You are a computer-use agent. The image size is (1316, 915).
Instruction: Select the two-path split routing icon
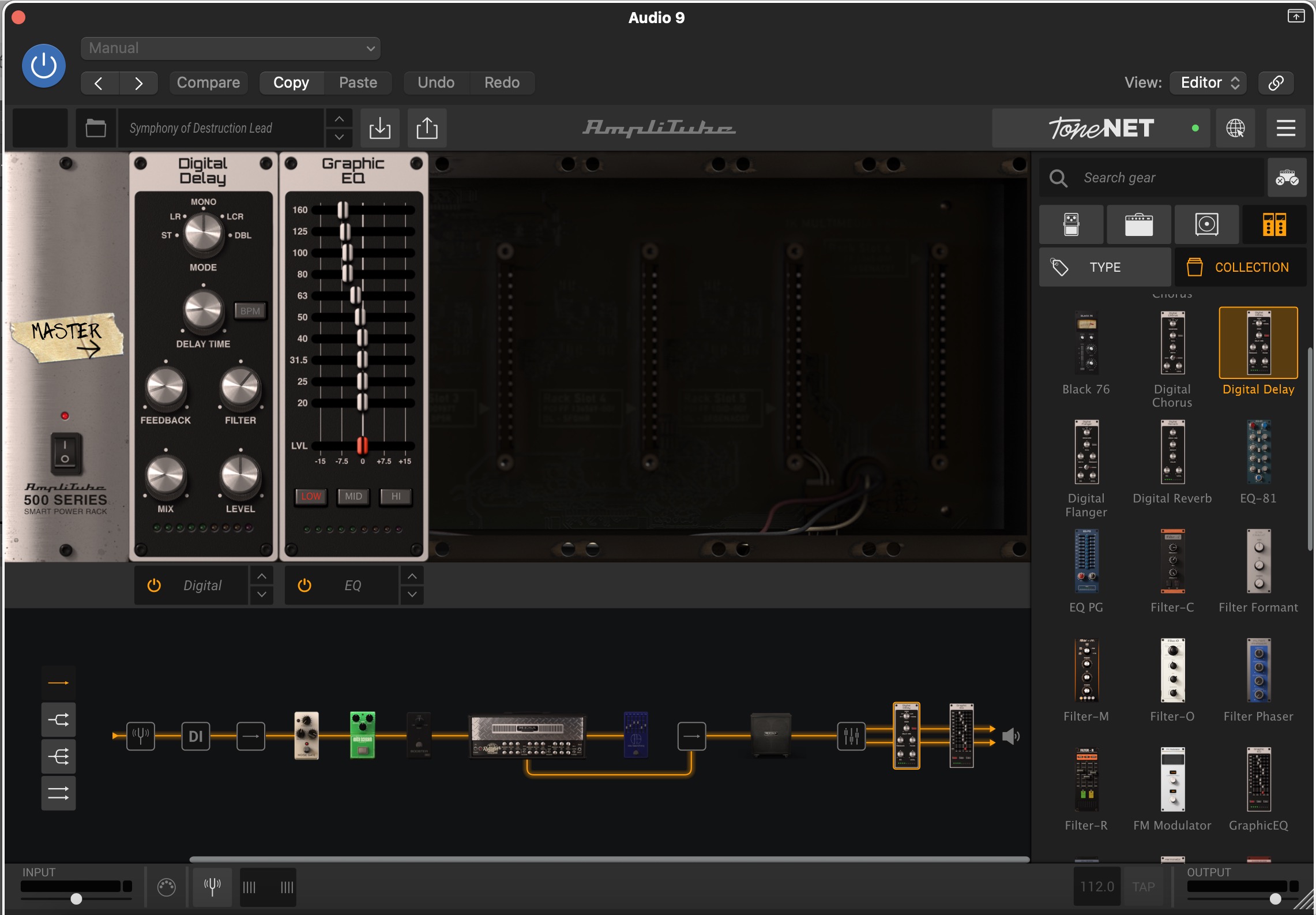point(58,720)
